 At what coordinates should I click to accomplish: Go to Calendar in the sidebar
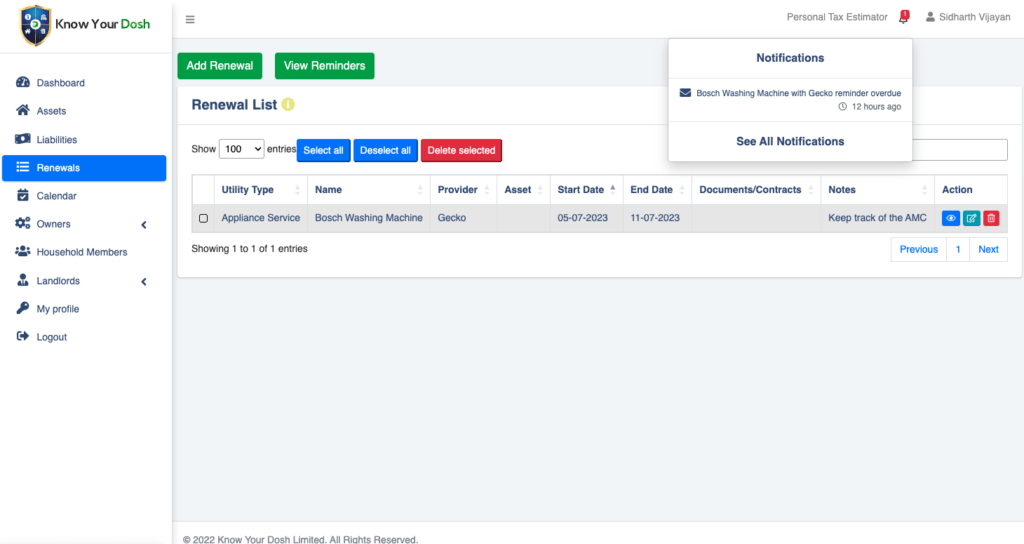click(56, 196)
